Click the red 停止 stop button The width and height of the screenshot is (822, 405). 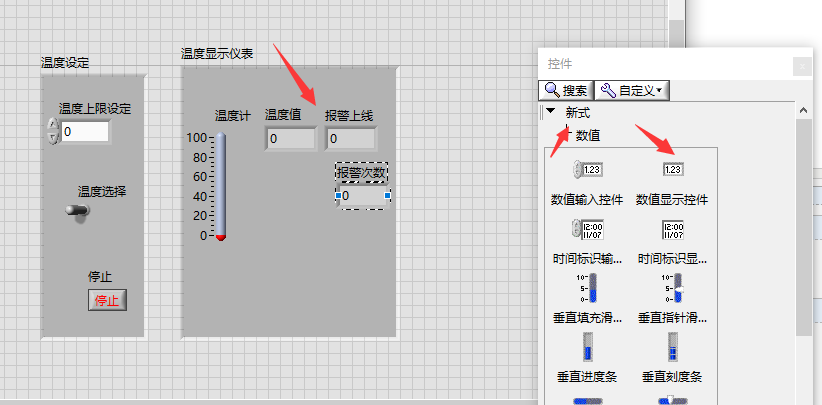click(107, 301)
